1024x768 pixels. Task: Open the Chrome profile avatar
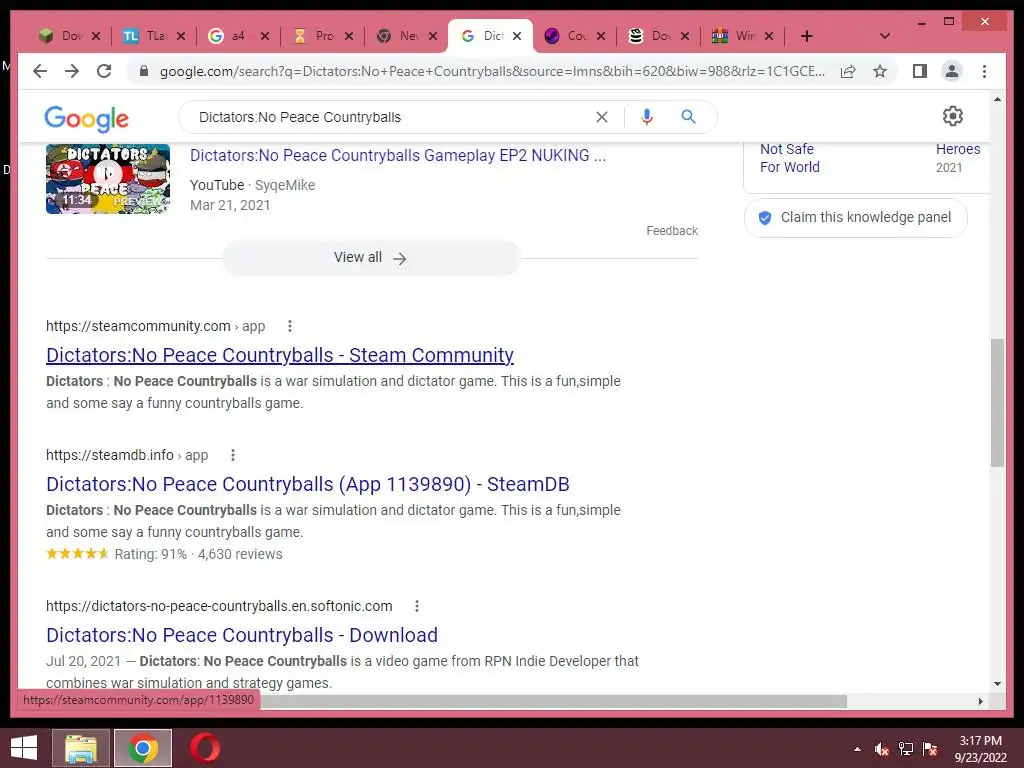coord(952,71)
